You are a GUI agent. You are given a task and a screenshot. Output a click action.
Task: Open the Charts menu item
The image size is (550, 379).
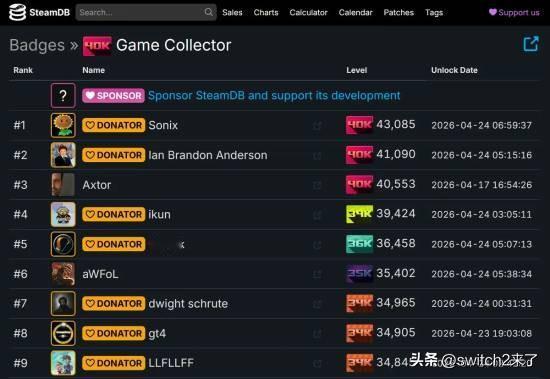click(x=266, y=13)
